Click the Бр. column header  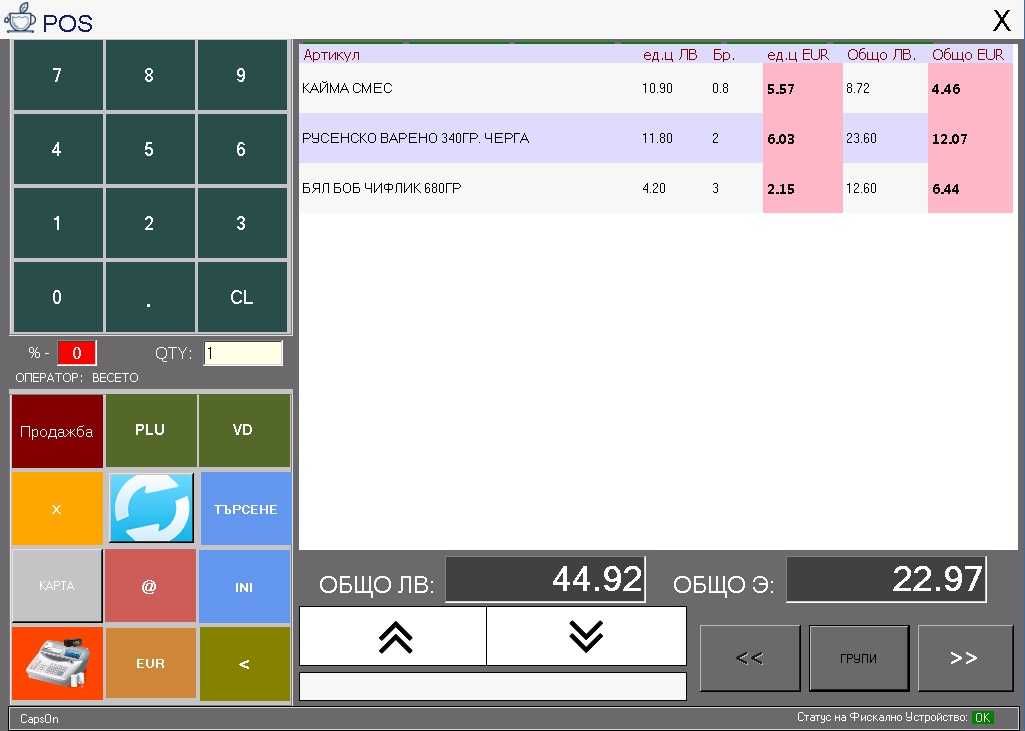tap(724, 55)
